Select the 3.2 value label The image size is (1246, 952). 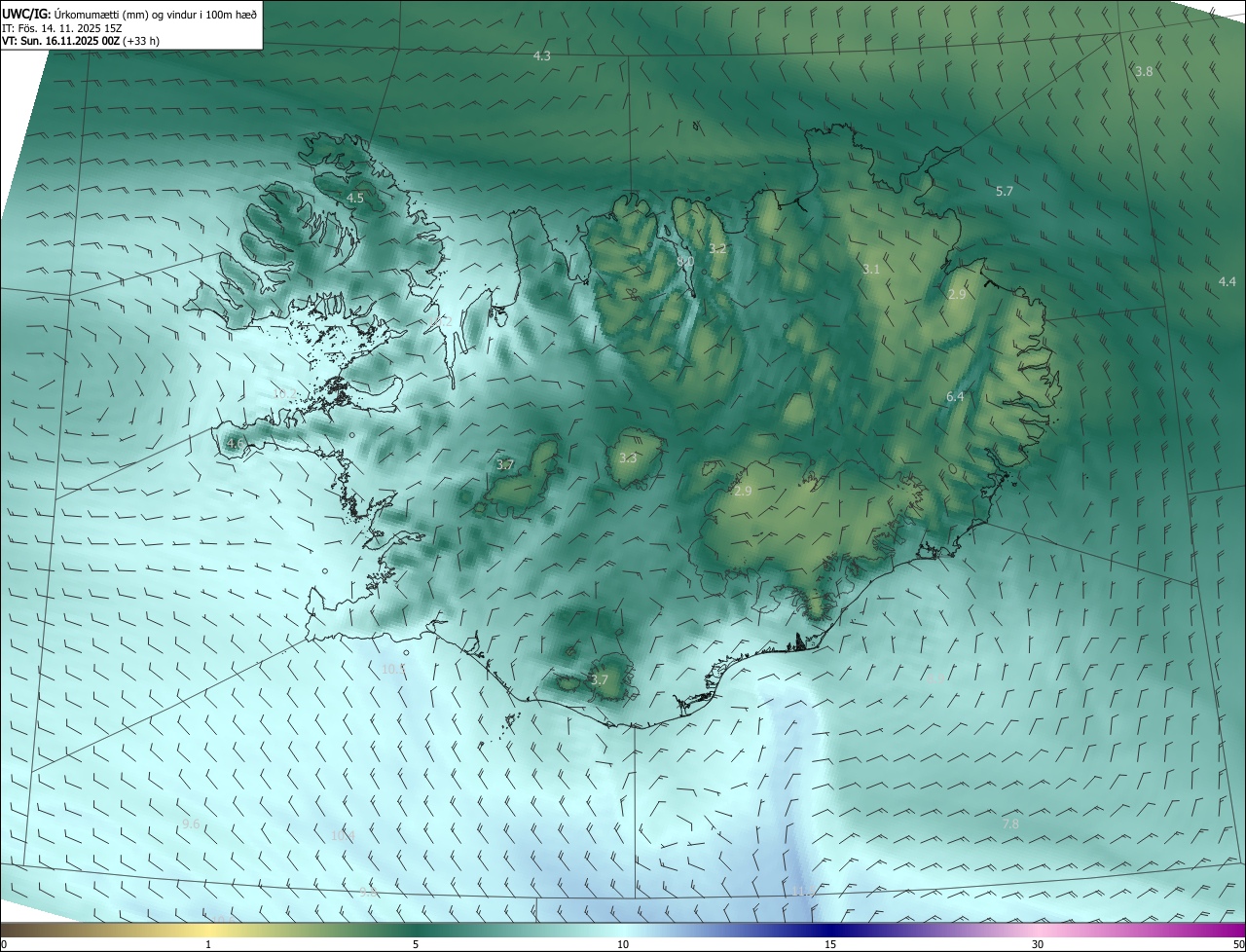(x=717, y=249)
